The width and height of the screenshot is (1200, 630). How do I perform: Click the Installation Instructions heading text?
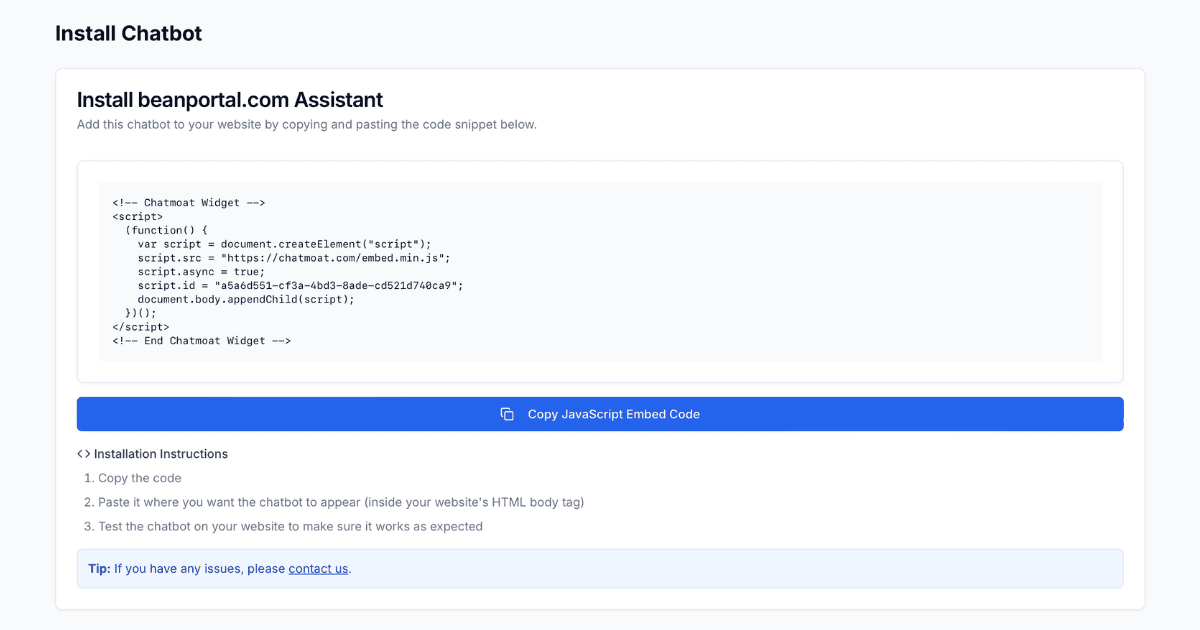coord(161,454)
